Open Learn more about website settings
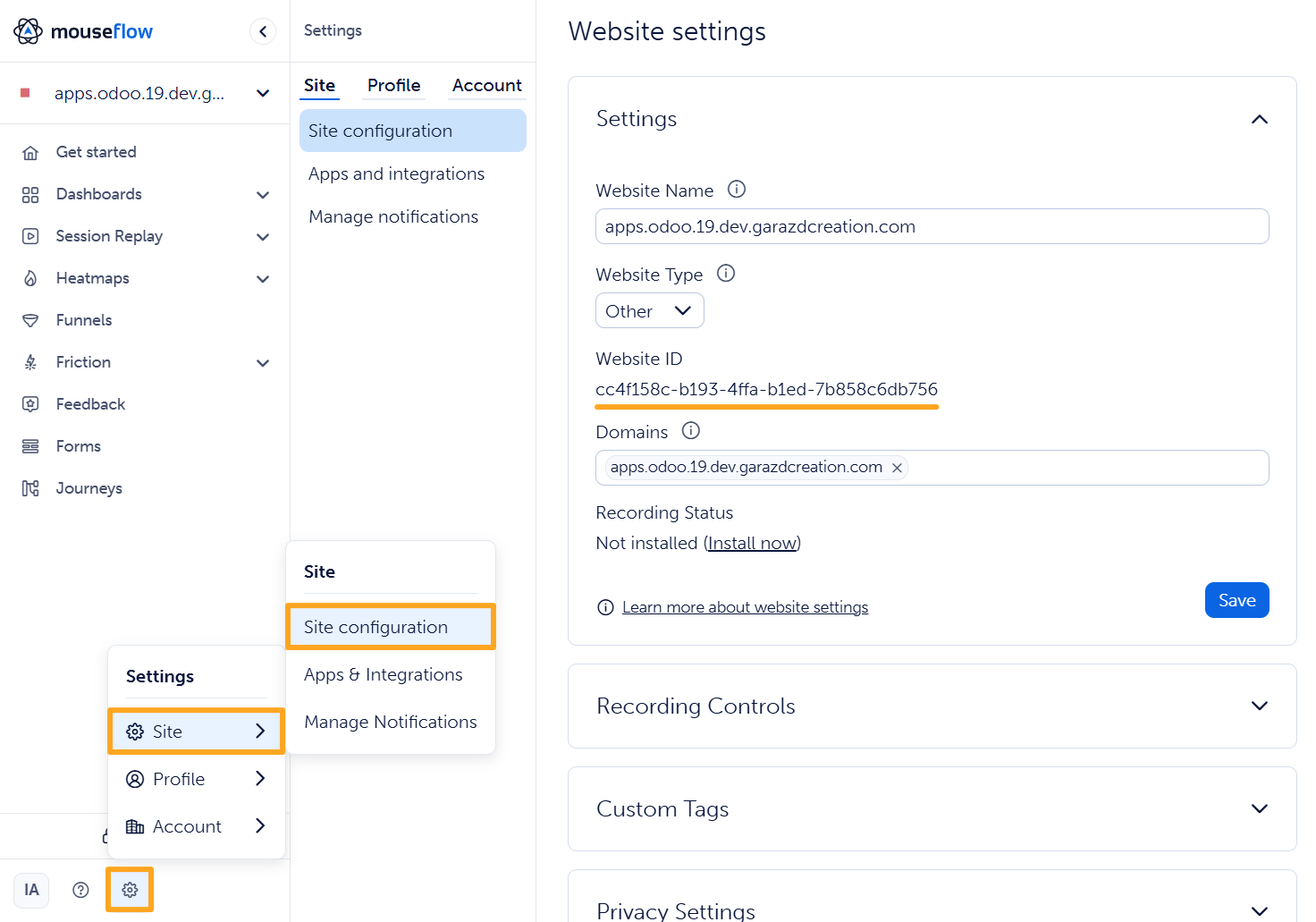1316x922 pixels. click(x=745, y=607)
